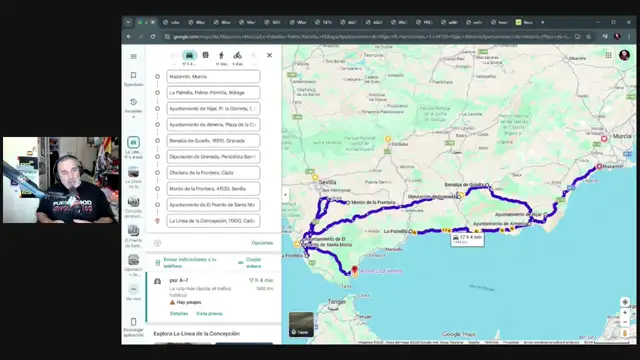
Task: Click Copiar enlace
Action: [253, 262]
